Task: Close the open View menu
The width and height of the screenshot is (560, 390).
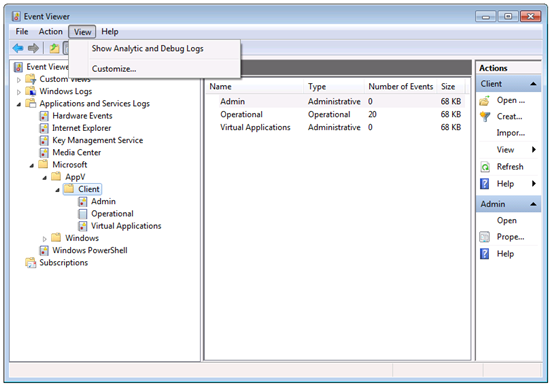Action: click(x=82, y=32)
